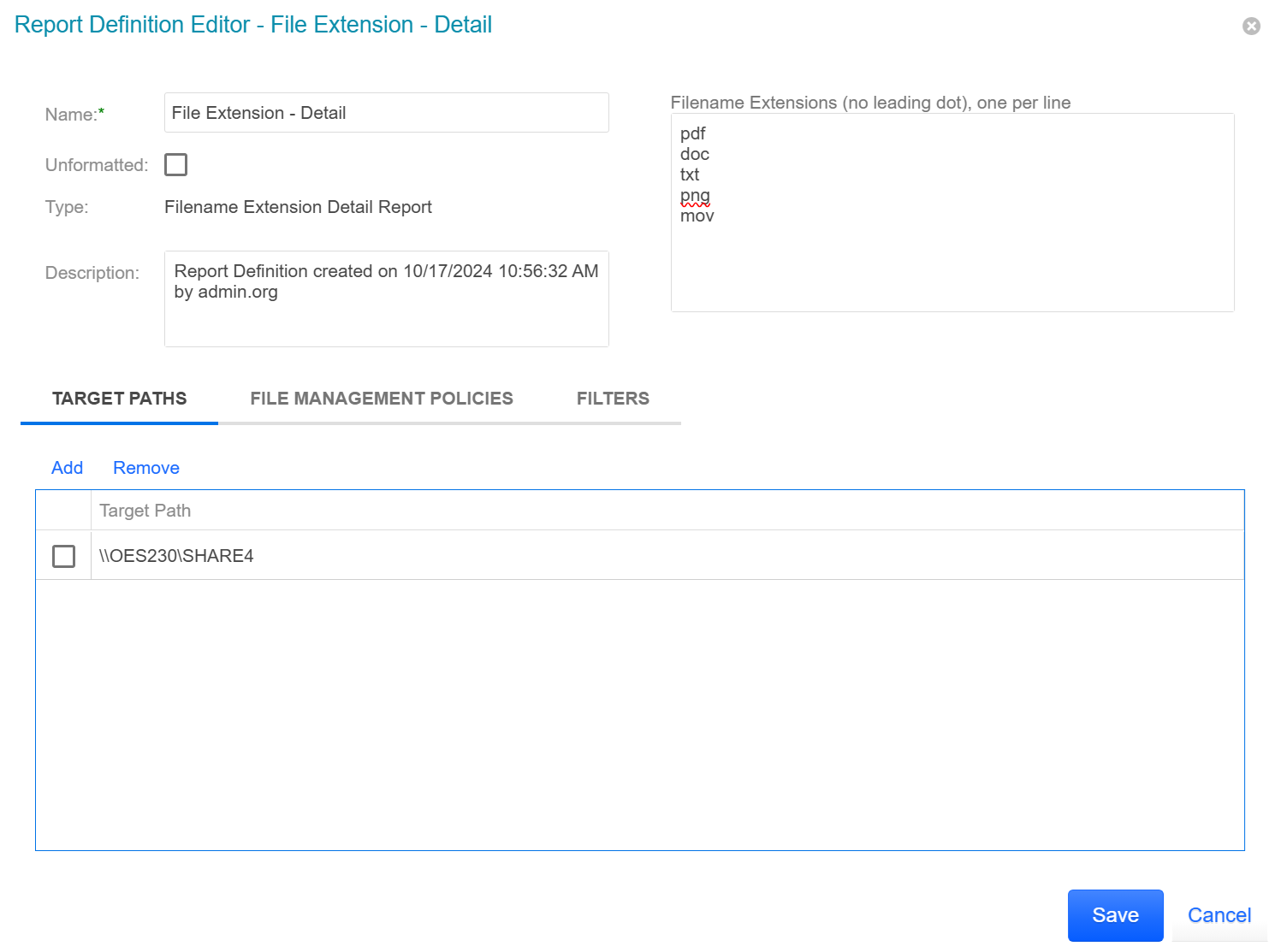The image size is (1281, 952).
Task: Select the TARGET PATHS tab
Action: click(x=119, y=398)
